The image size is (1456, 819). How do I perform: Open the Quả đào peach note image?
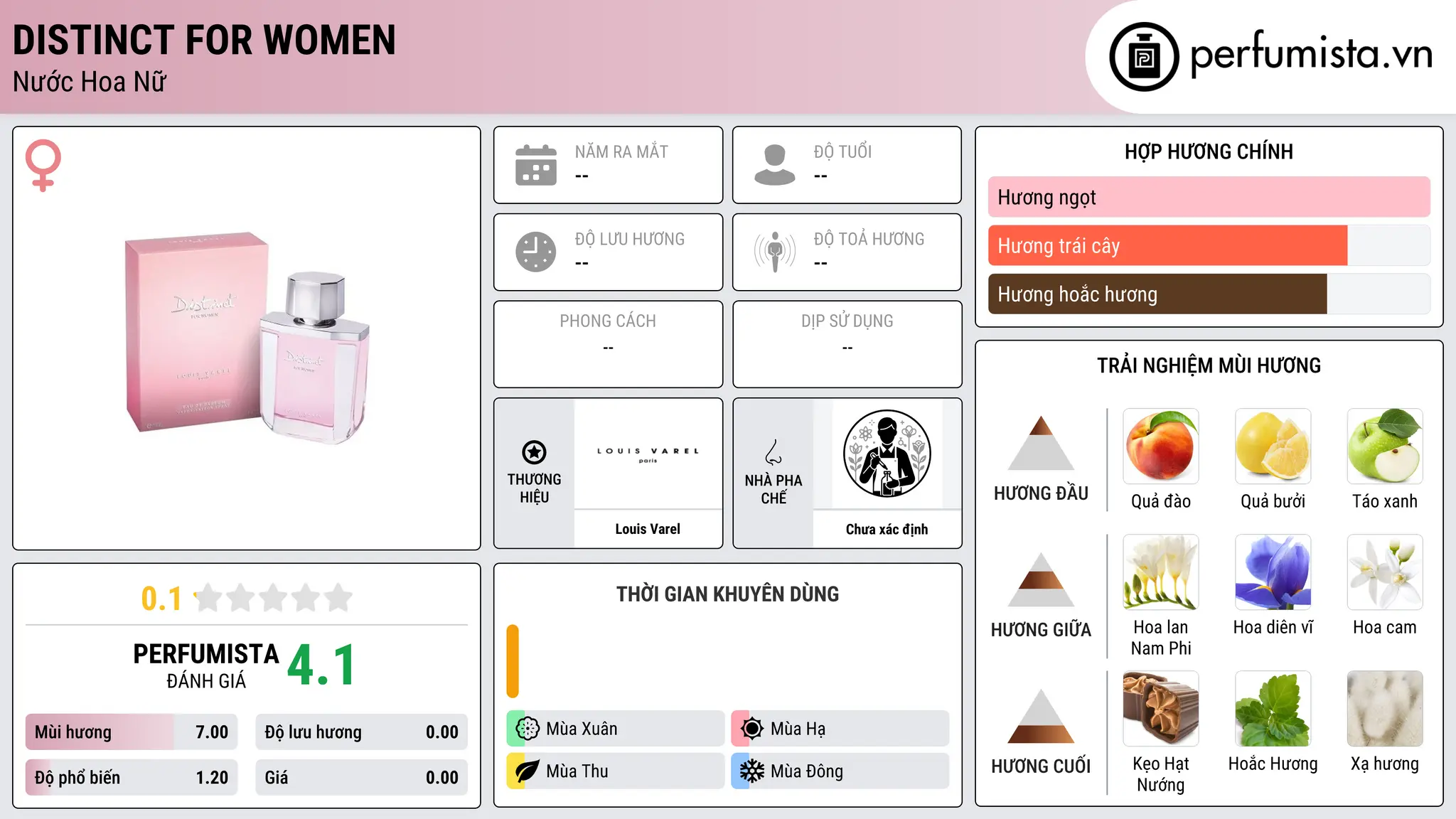pos(1161,446)
